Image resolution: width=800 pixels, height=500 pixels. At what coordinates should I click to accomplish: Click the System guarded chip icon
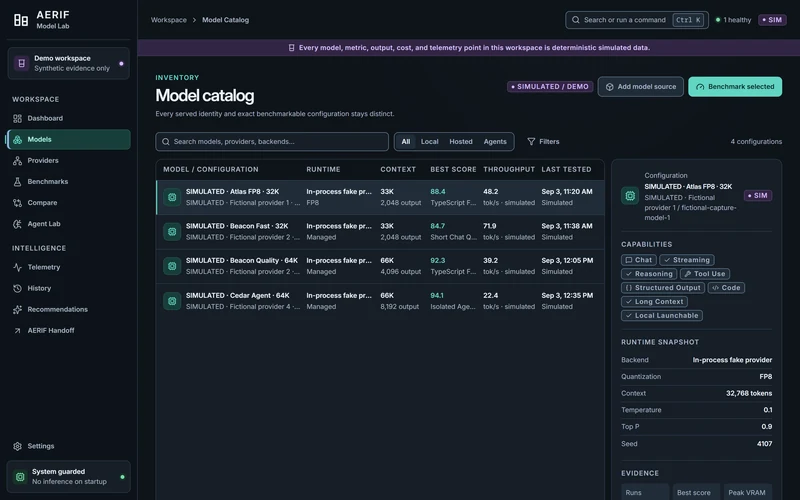20,477
